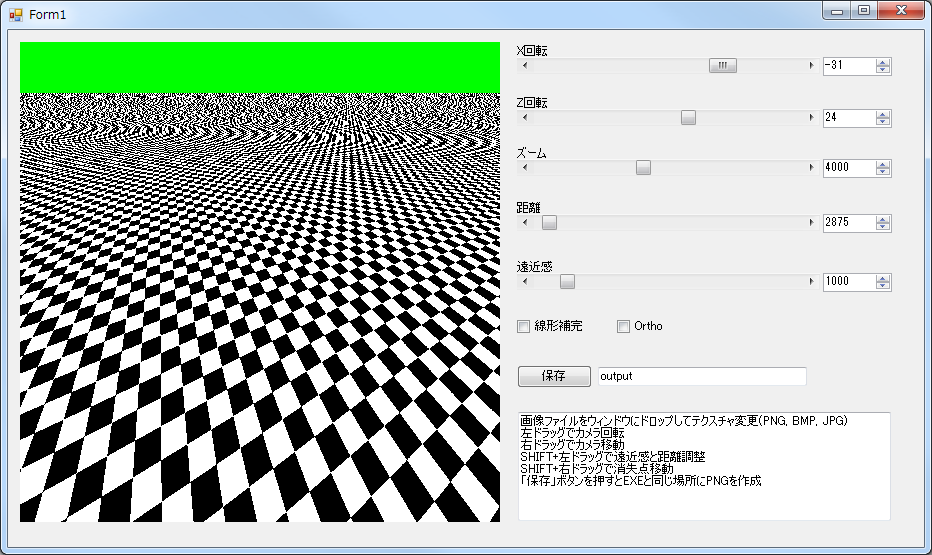Click the 遠近感 label
Screen dimensions: 932x555
[x=534, y=267]
